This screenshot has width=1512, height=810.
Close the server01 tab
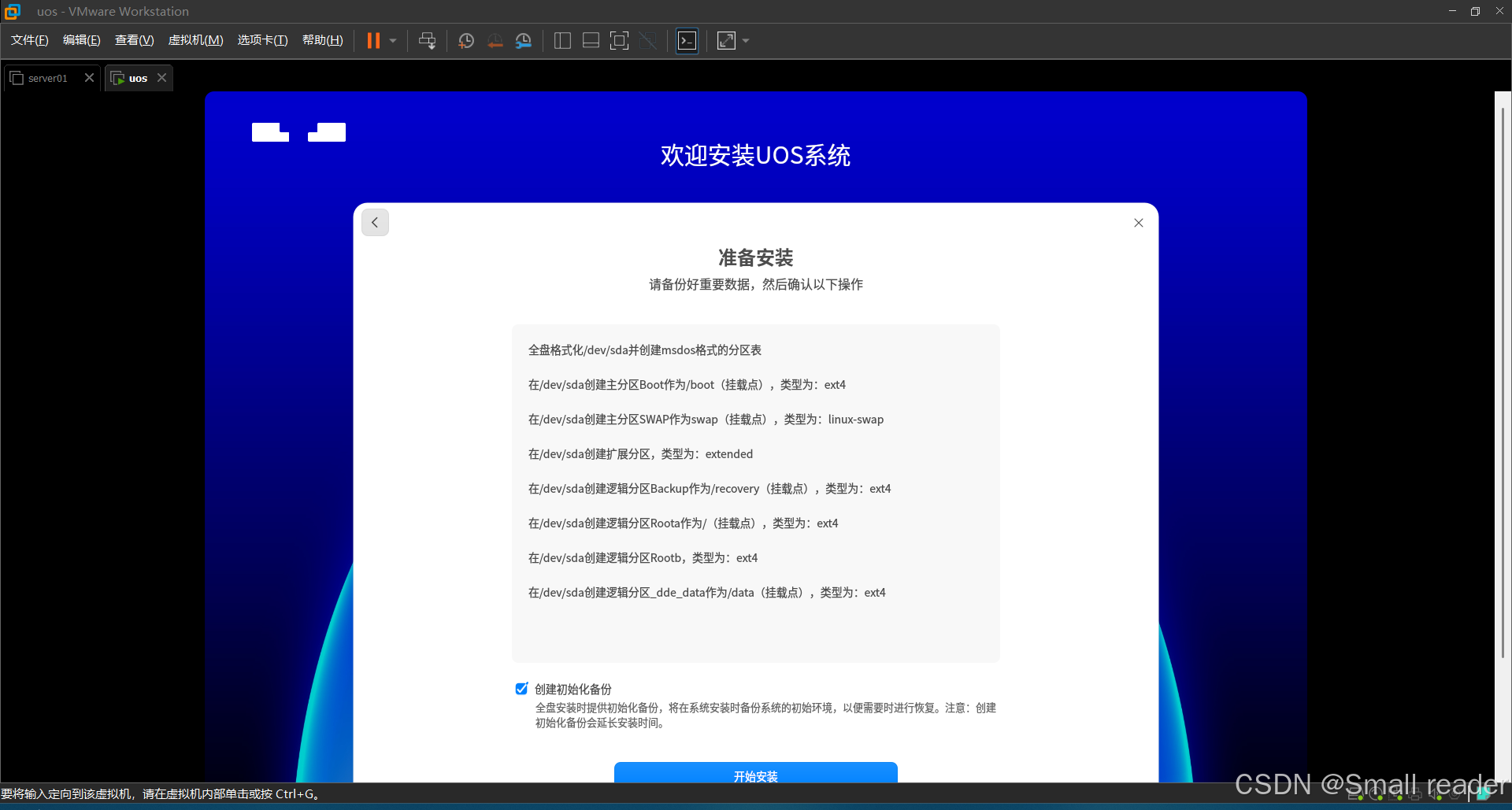point(89,77)
